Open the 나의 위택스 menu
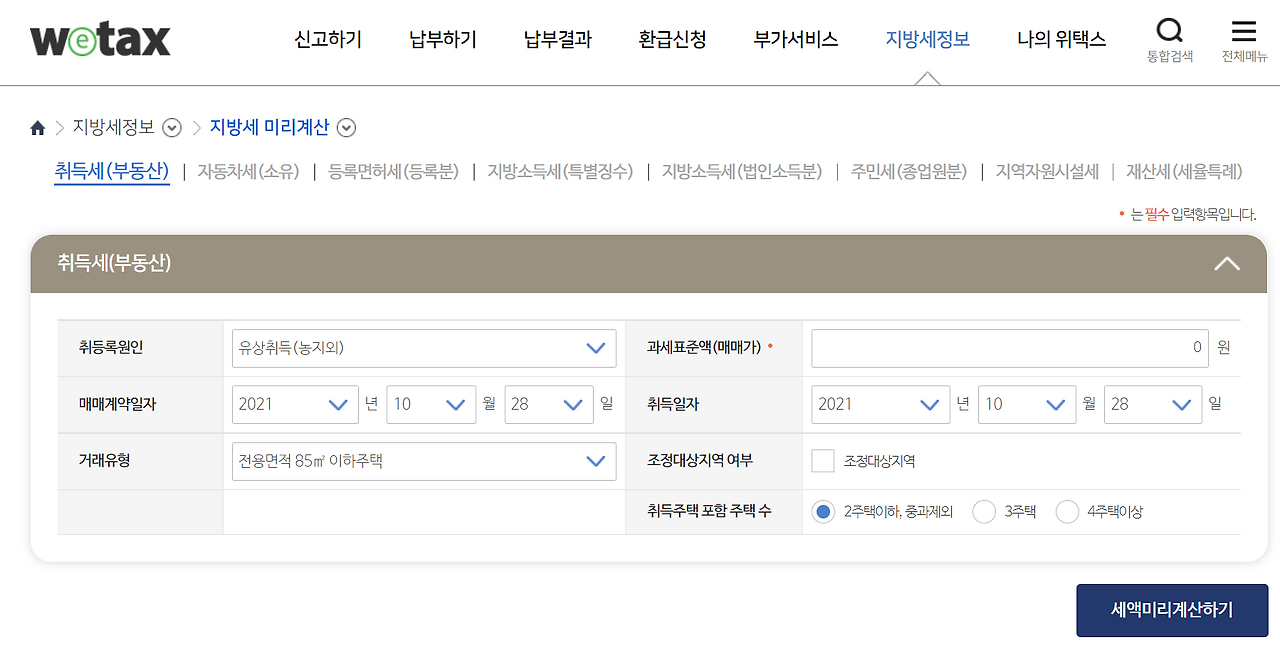Viewport: 1280px width, 660px height. click(x=1062, y=40)
